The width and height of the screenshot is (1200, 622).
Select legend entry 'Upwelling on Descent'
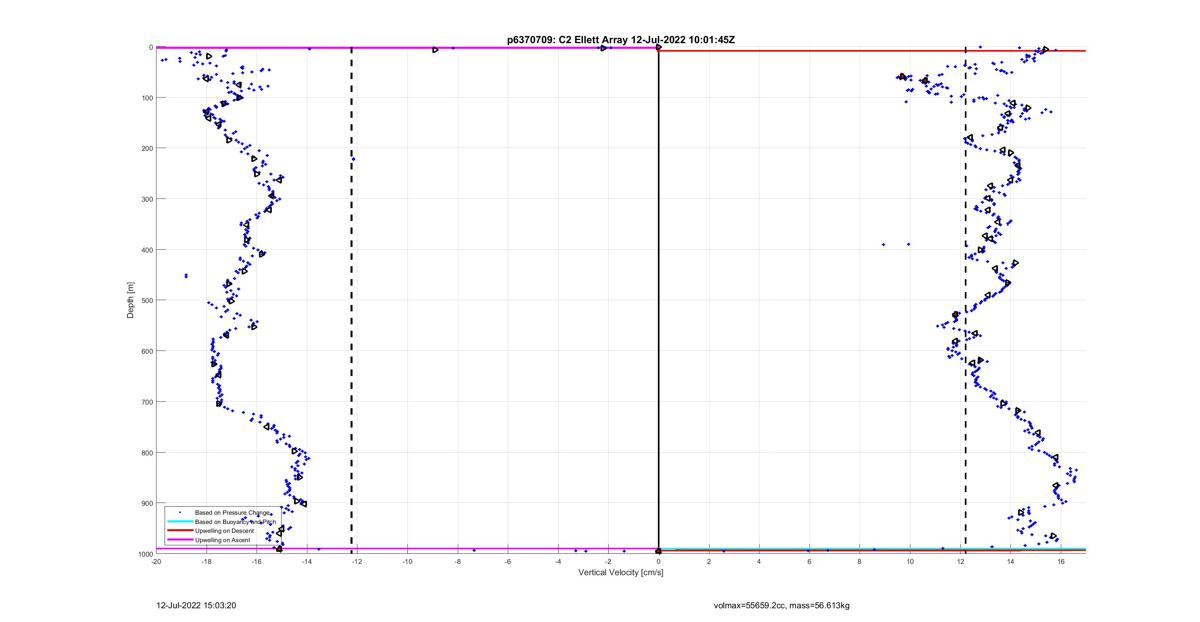[x=222, y=531]
